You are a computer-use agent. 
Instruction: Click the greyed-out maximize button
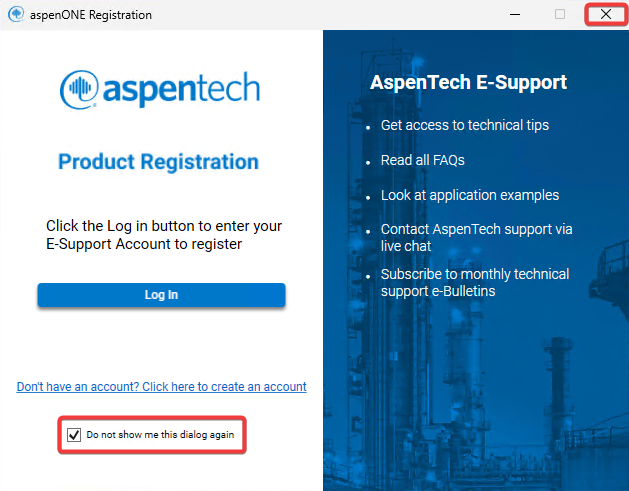(x=560, y=14)
